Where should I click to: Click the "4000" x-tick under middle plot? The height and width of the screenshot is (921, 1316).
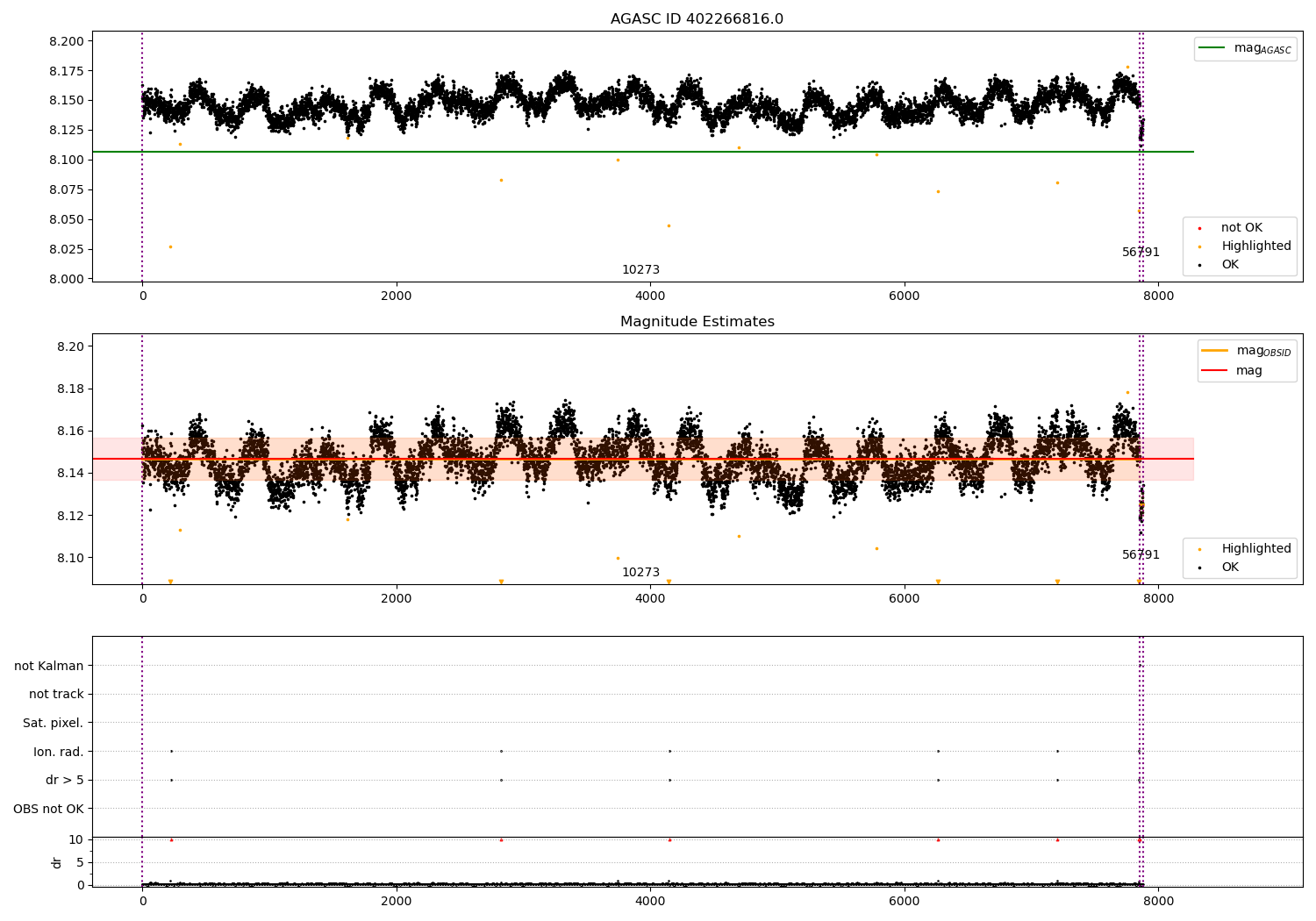(x=650, y=599)
